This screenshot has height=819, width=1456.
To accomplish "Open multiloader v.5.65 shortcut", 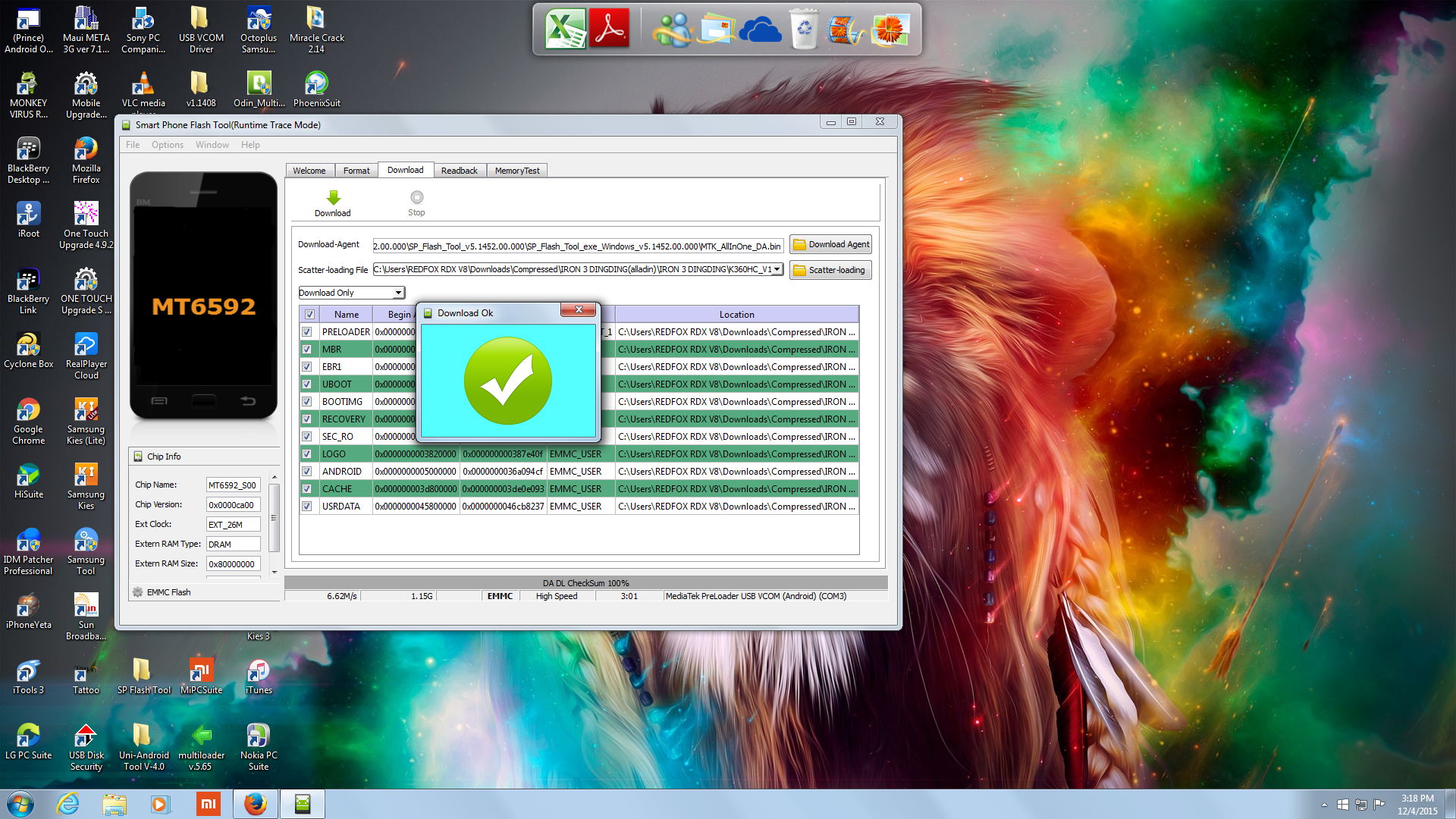I will [201, 747].
